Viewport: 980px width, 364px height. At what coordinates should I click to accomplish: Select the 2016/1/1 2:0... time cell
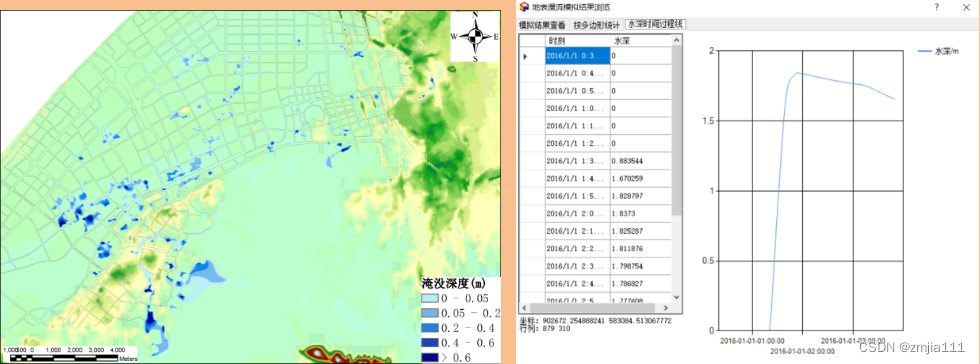[578, 213]
